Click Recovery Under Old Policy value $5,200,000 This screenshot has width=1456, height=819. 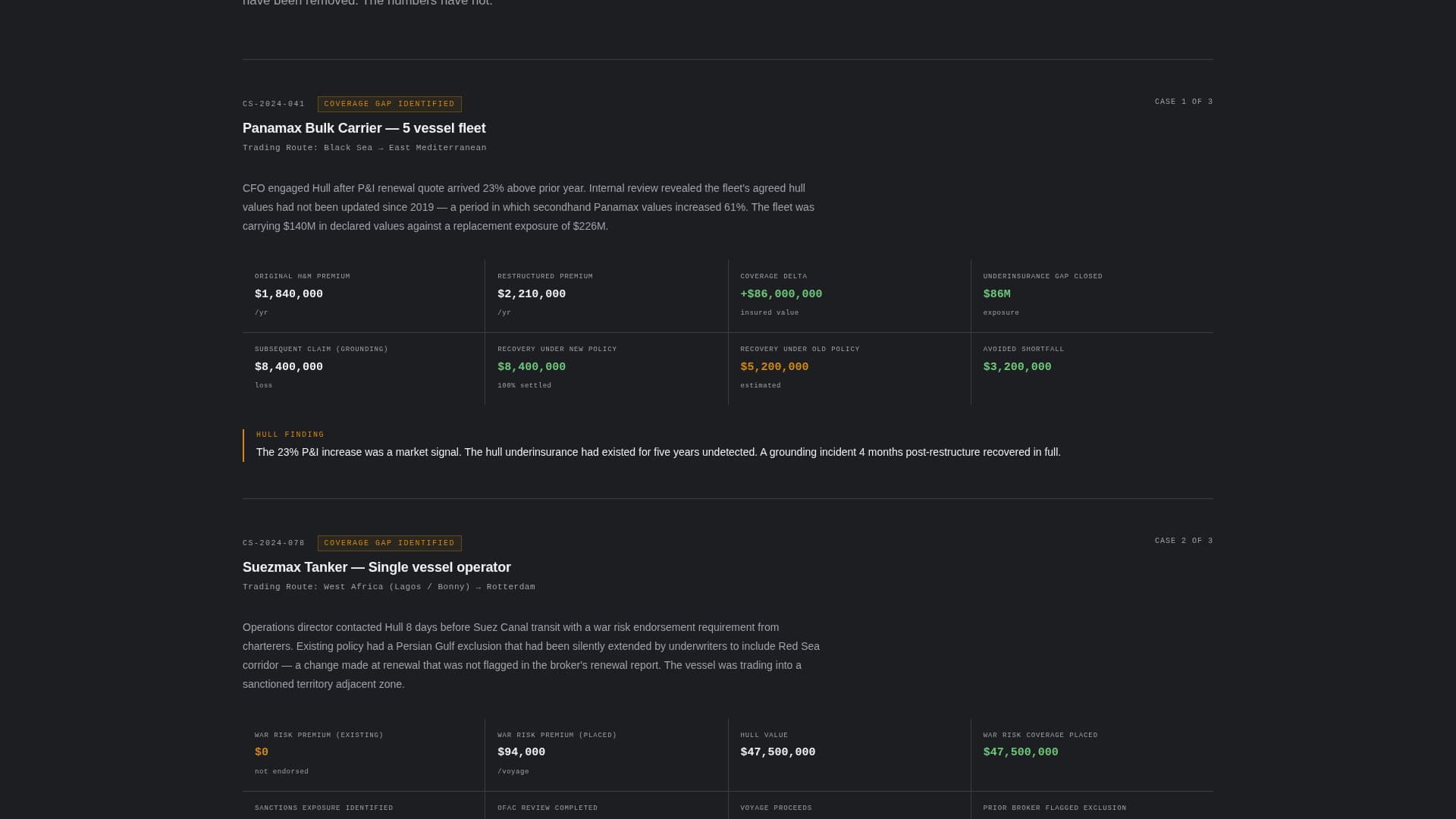click(x=774, y=367)
